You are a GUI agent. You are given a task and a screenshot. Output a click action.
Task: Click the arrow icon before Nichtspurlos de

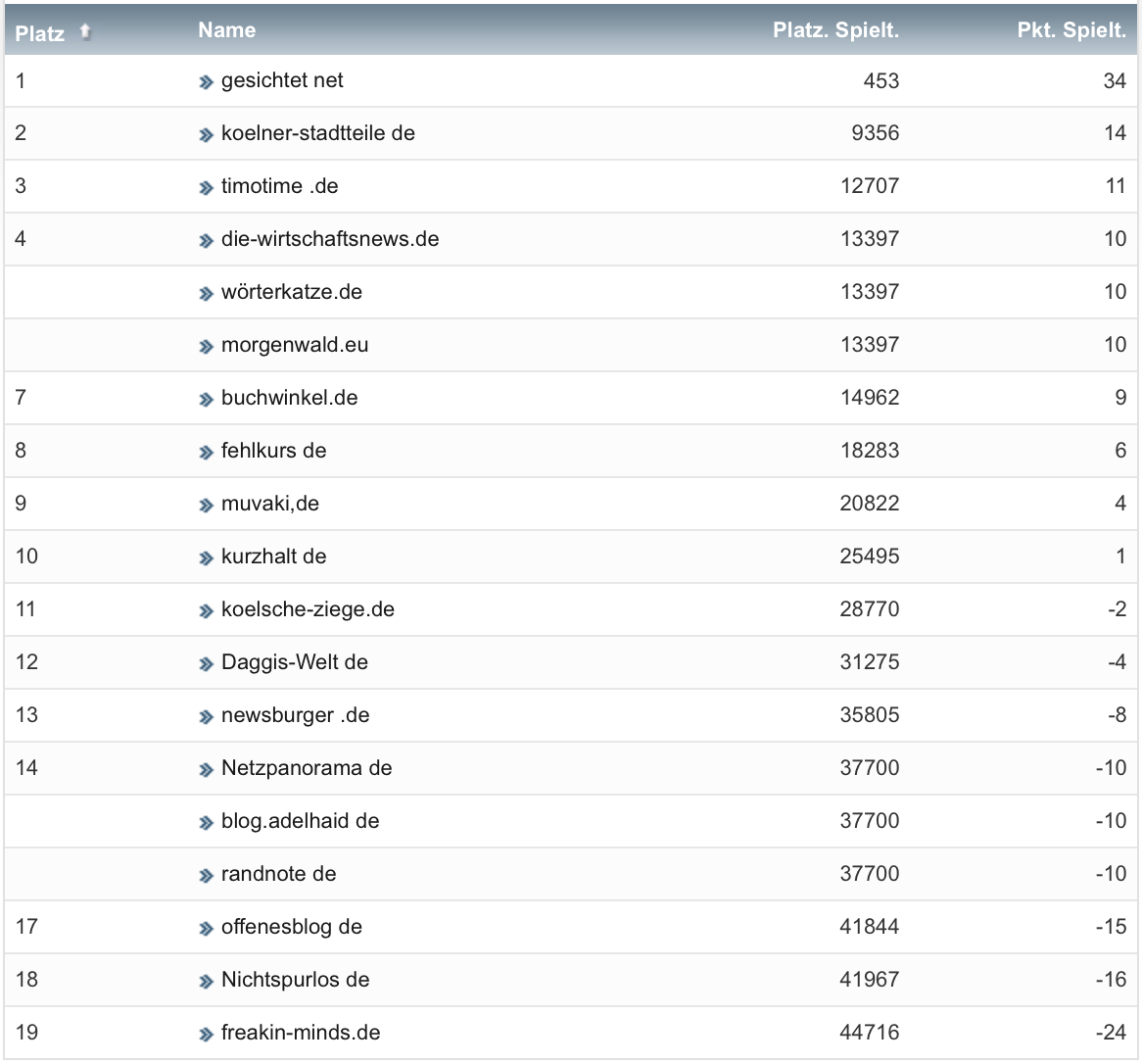206,982
